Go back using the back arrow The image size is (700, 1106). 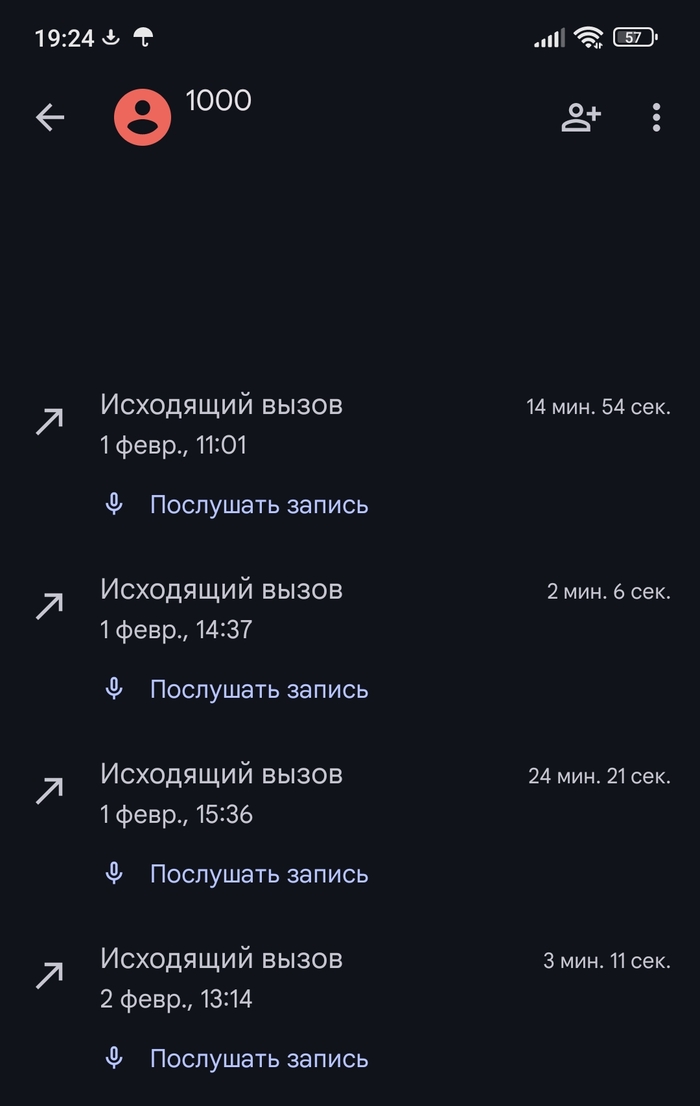pyautogui.click(x=50, y=118)
